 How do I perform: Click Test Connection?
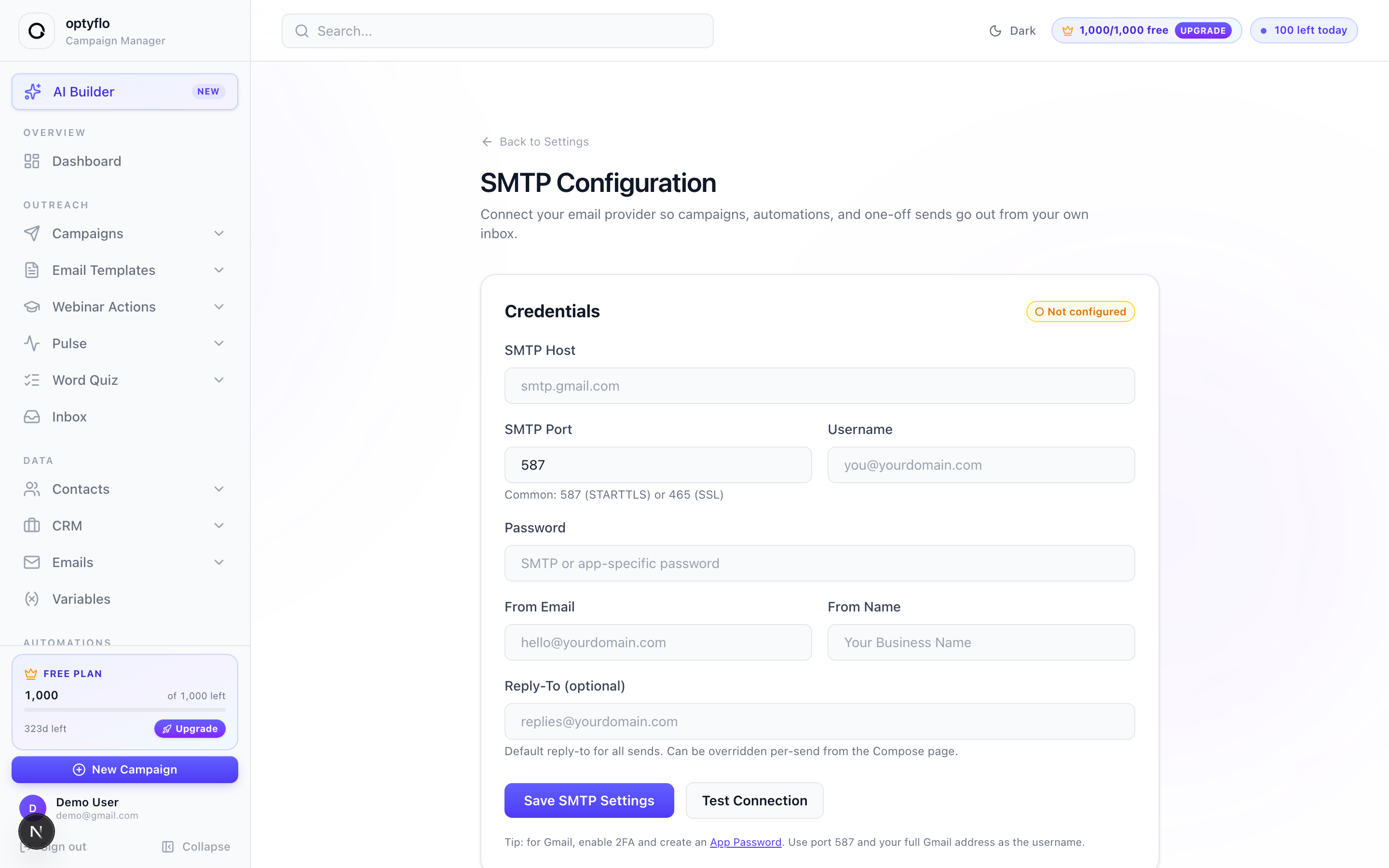coord(754,800)
